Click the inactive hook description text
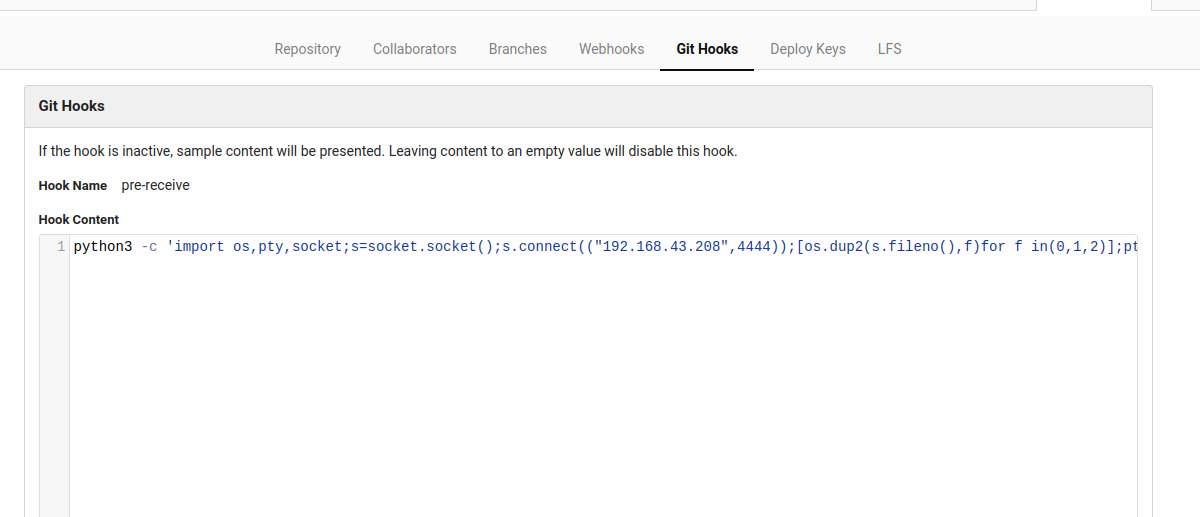Image resolution: width=1200 pixels, height=517 pixels. [387, 152]
